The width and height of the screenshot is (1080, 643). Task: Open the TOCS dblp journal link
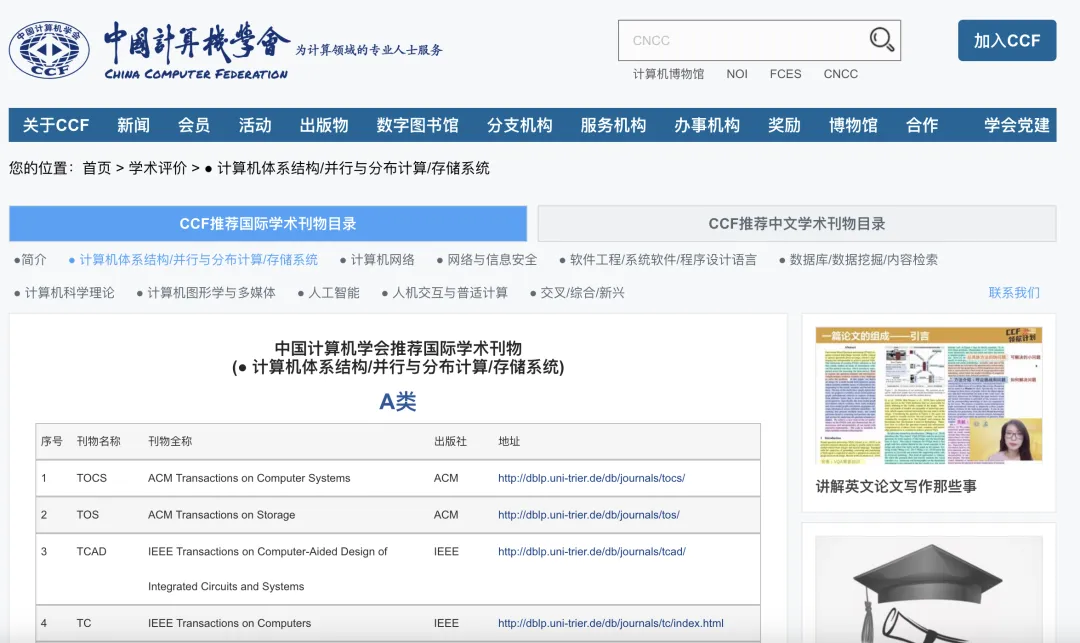click(x=591, y=478)
